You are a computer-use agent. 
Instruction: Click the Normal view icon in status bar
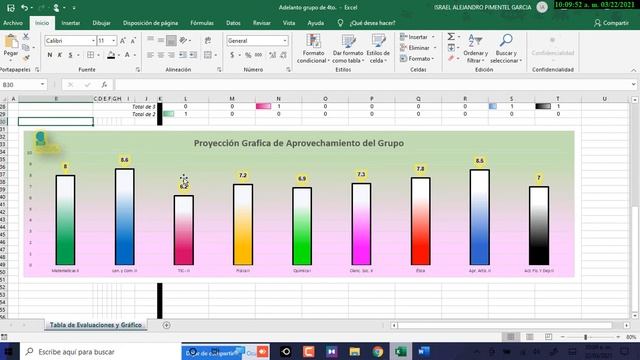coord(511,337)
